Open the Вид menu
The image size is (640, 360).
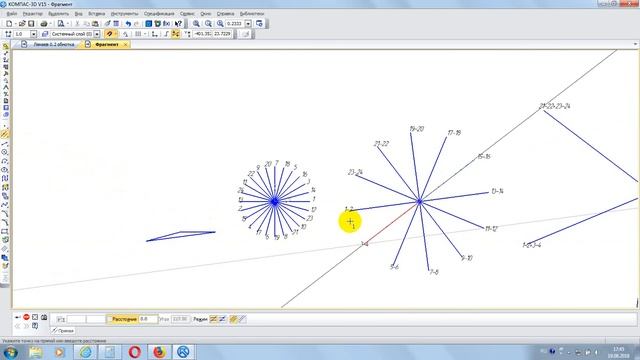coord(78,13)
